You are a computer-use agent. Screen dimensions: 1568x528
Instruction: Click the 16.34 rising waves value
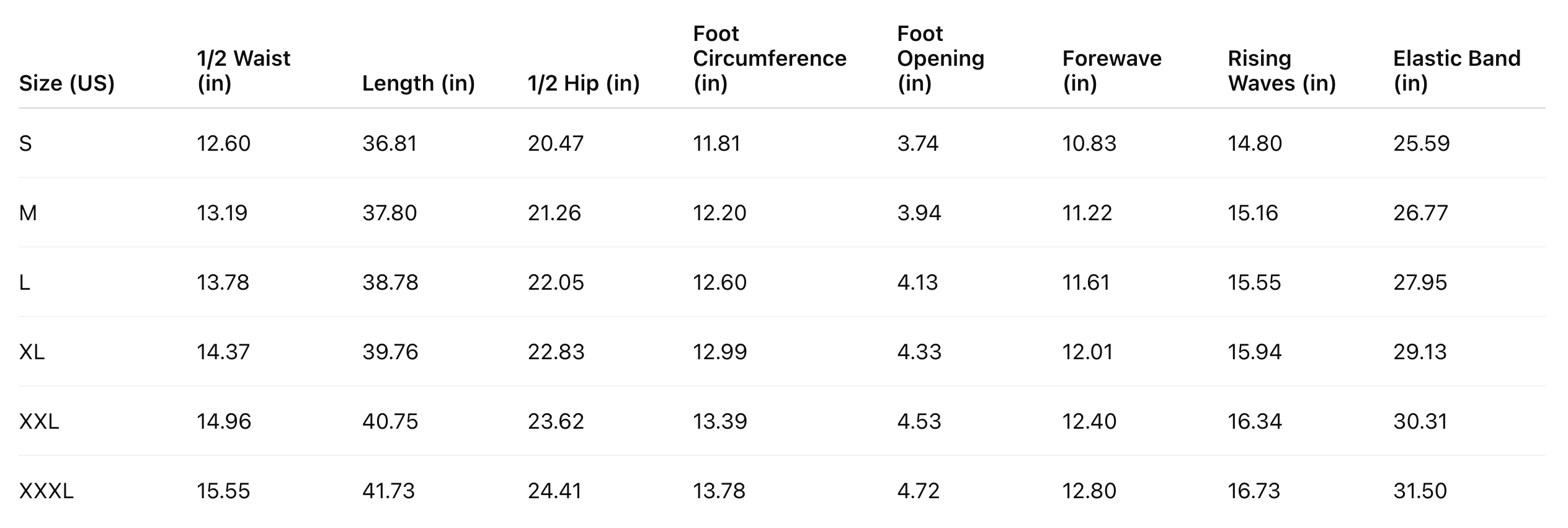click(1255, 422)
